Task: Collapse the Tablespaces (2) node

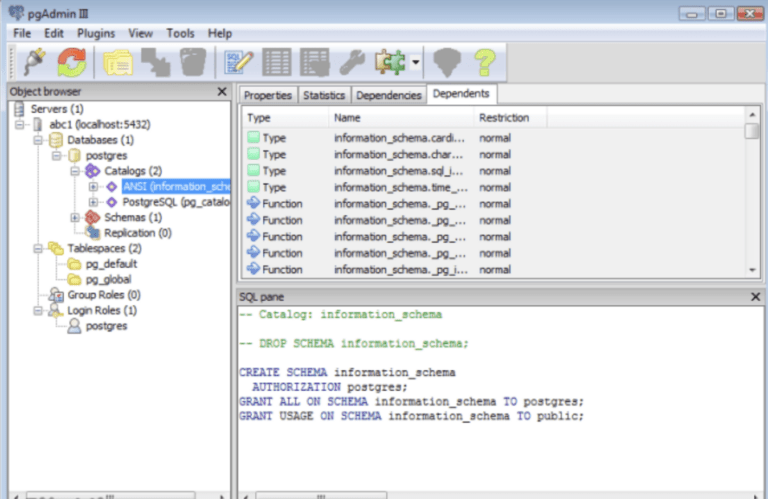Action: pyautogui.click(x=38, y=248)
